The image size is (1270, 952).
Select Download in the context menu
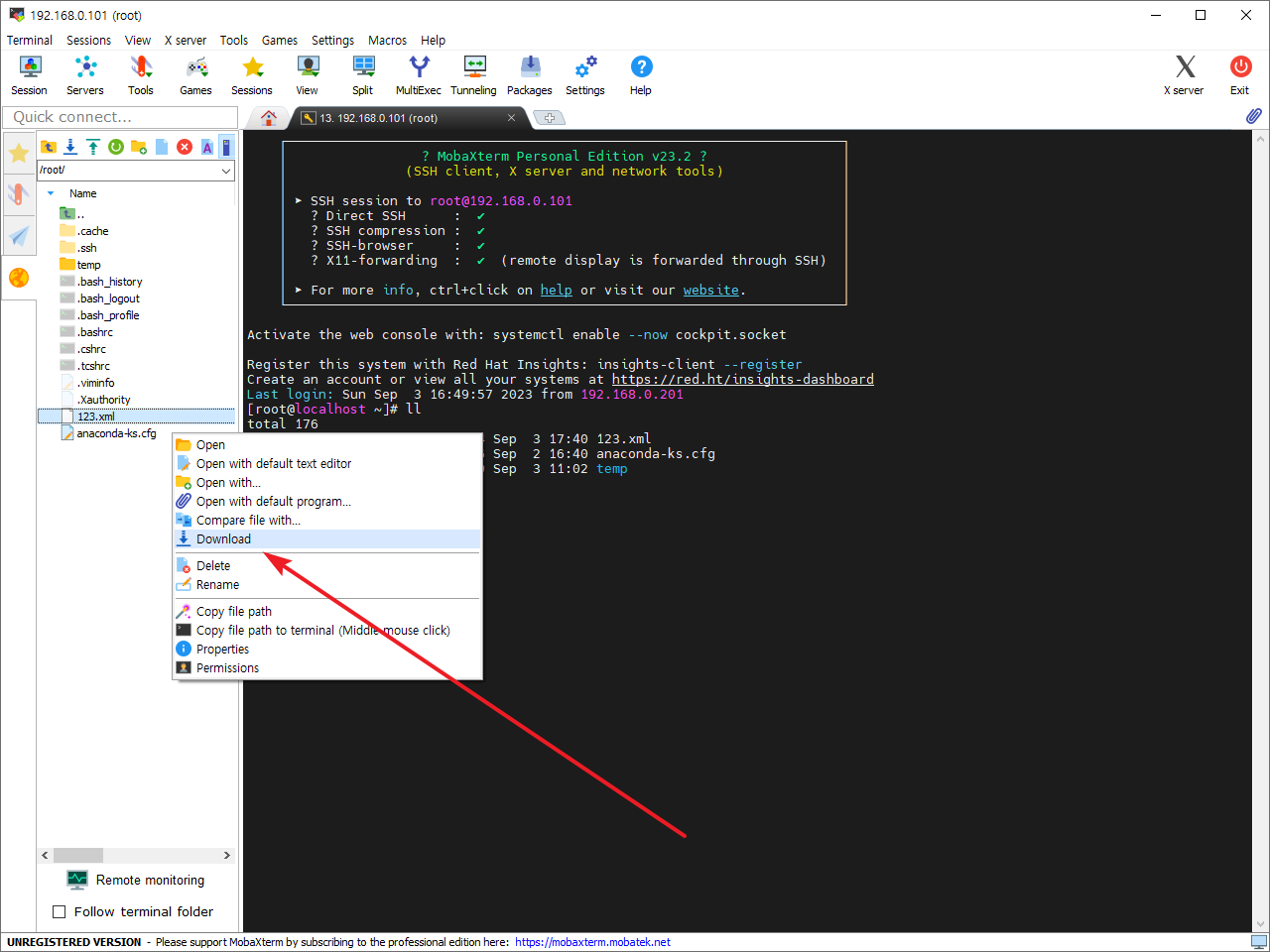223,539
